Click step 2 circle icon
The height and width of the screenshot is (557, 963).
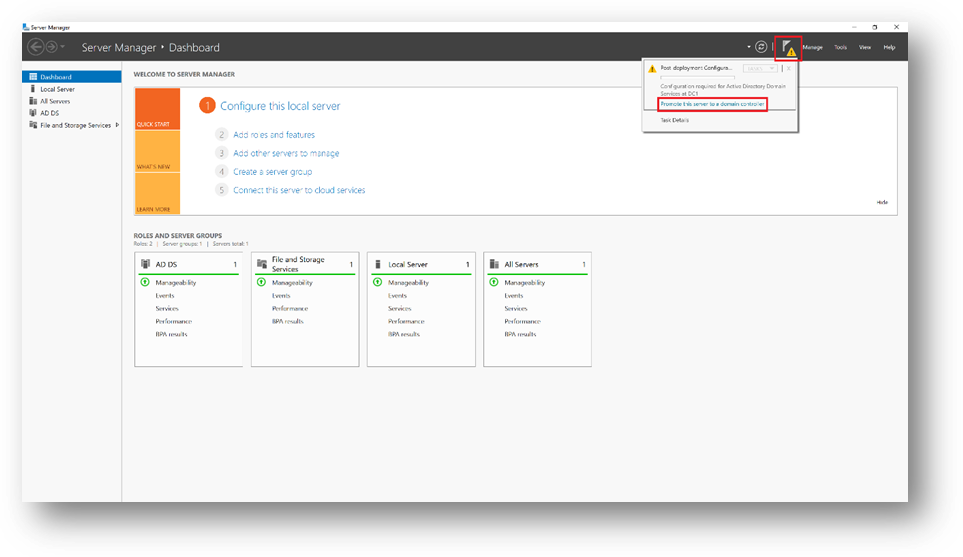point(221,134)
